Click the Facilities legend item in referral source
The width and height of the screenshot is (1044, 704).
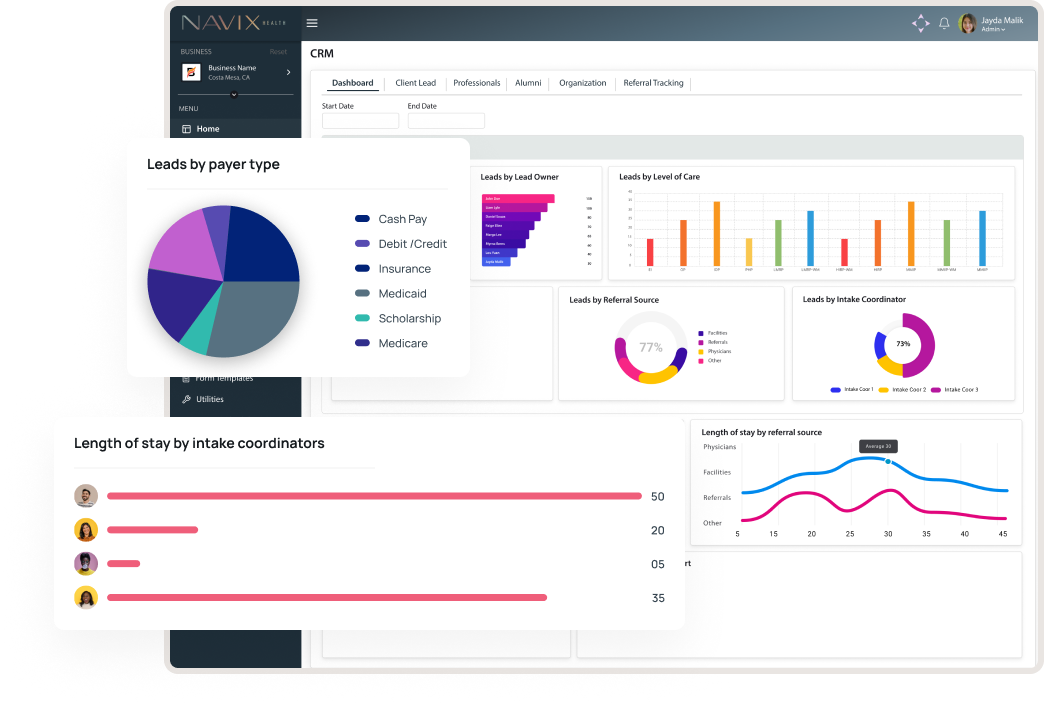[x=712, y=333]
